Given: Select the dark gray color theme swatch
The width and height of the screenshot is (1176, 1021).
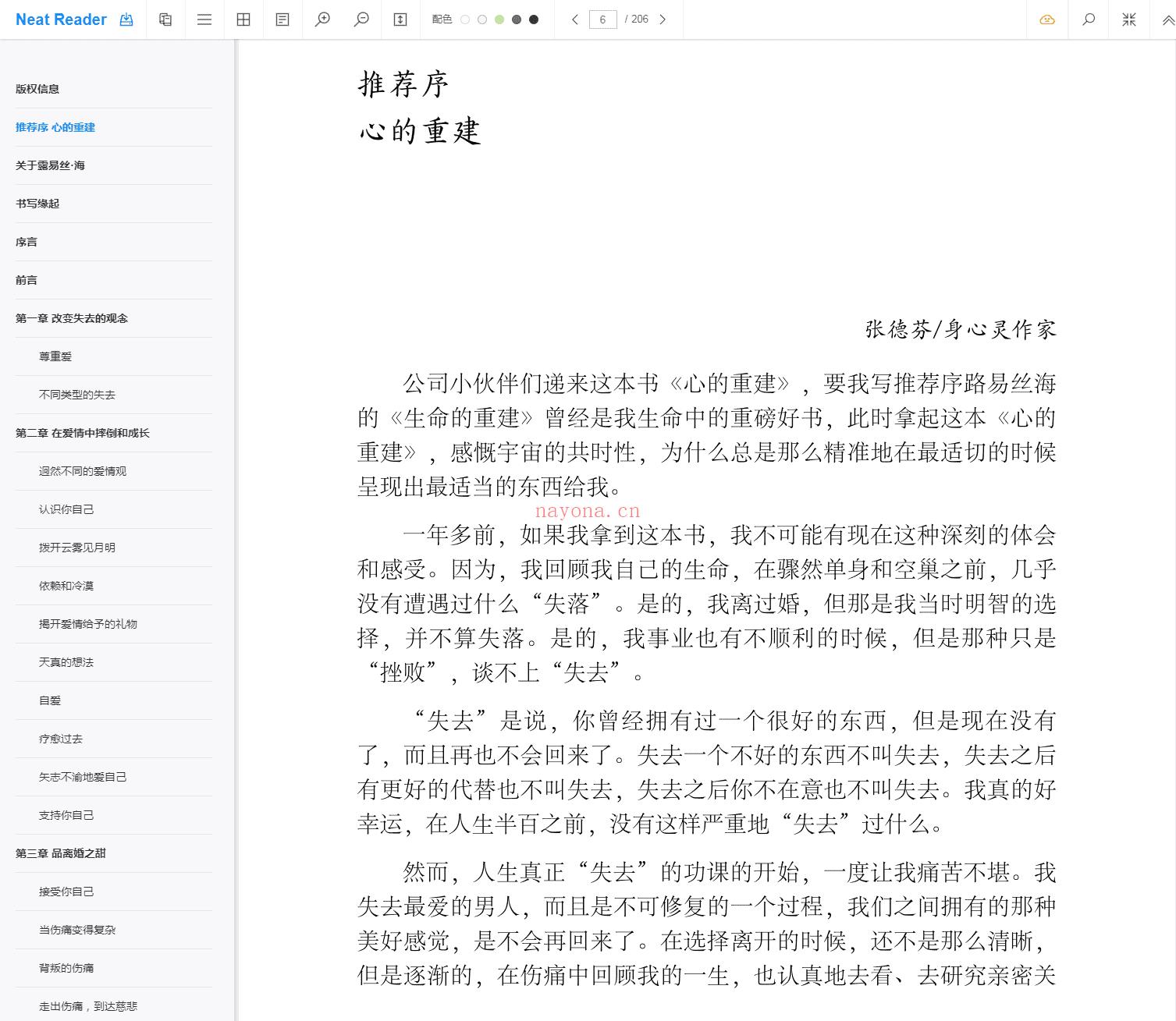Looking at the screenshot, I should tap(517, 19).
